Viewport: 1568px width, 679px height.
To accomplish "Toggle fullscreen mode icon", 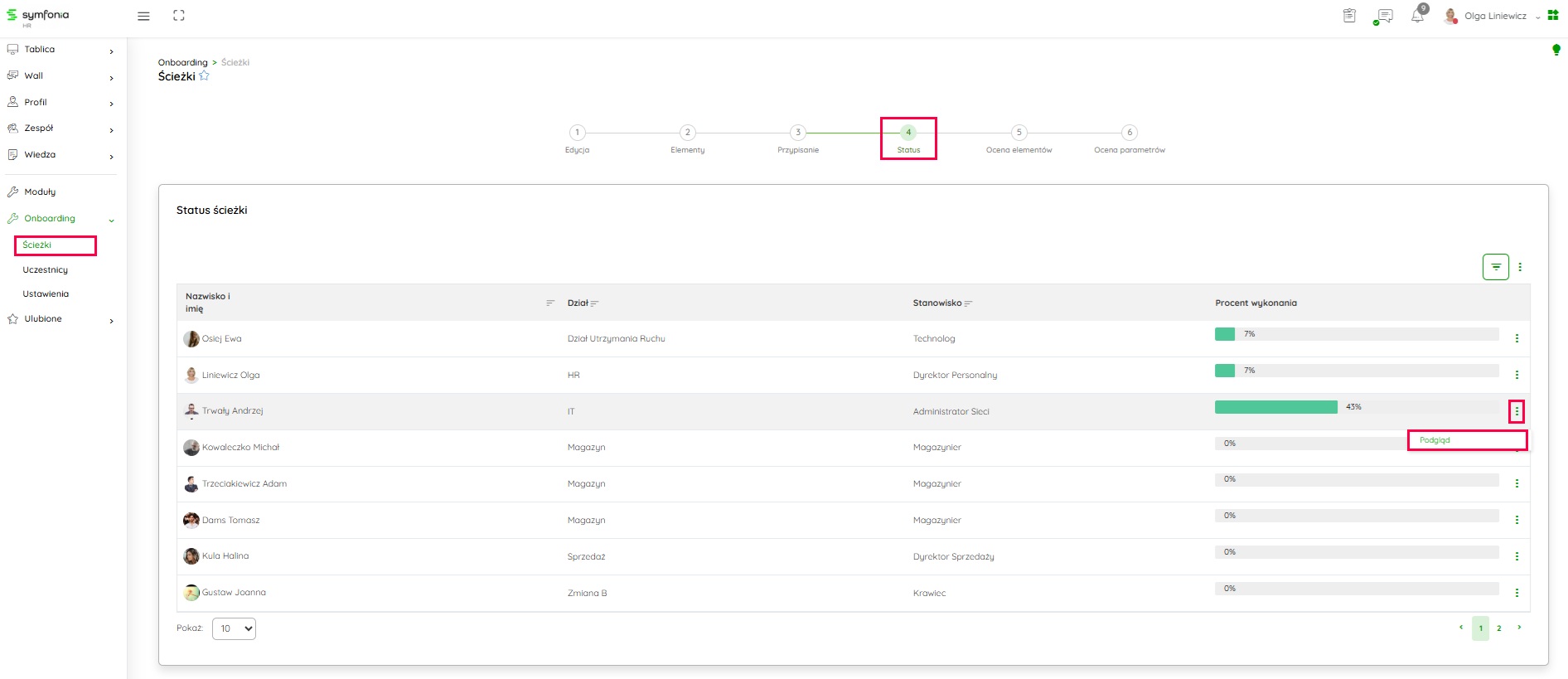I will (179, 16).
